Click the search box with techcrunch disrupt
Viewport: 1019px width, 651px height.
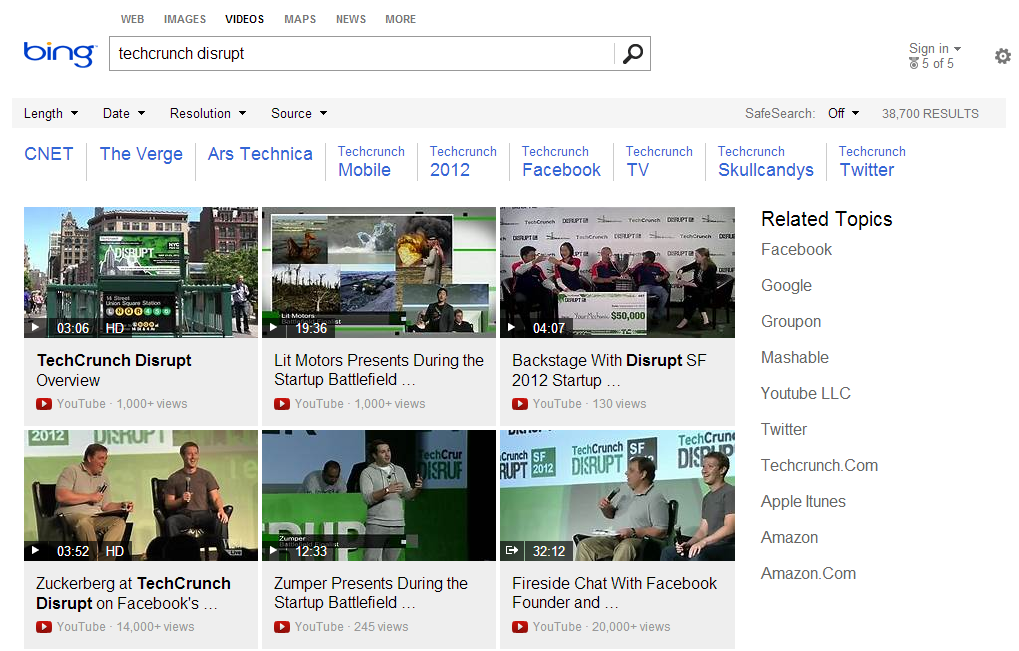(x=360, y=54)
